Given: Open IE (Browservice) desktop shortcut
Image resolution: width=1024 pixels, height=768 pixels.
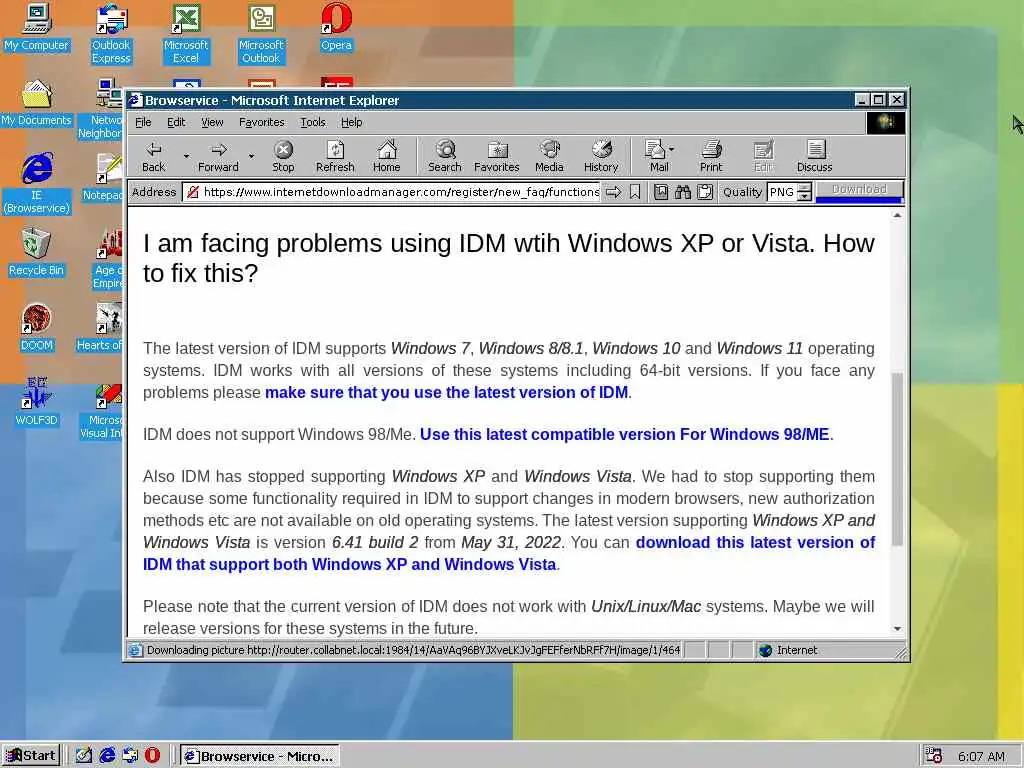Looking at the screenshot, I should coord(36,184).
